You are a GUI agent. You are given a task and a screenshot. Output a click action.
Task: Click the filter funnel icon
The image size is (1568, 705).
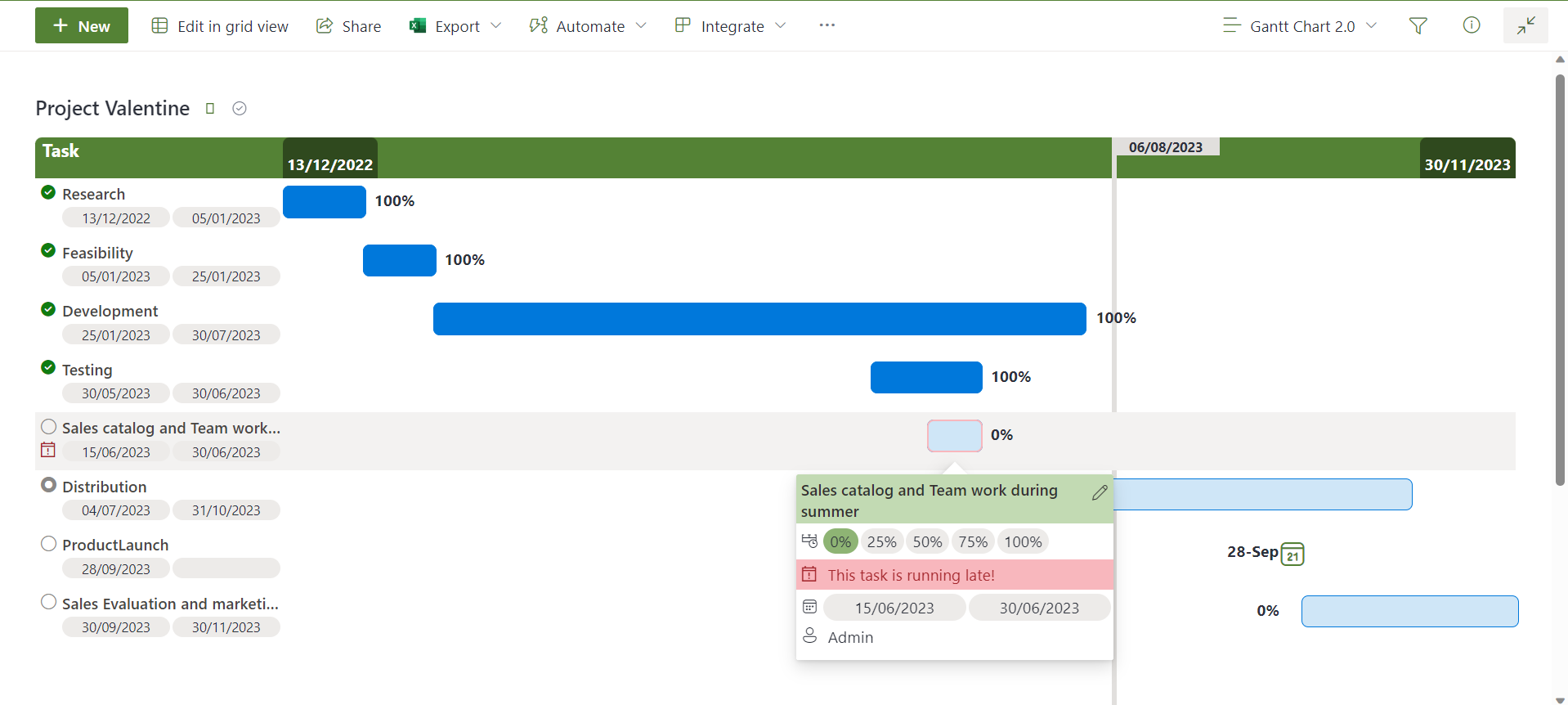1418,26
